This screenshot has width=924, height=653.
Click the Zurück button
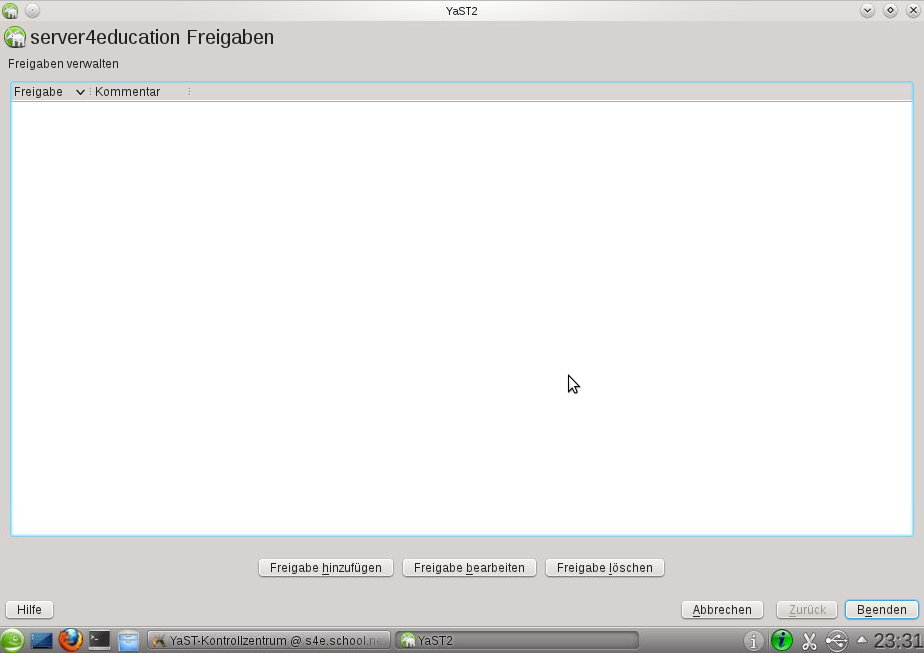point(807,609)
